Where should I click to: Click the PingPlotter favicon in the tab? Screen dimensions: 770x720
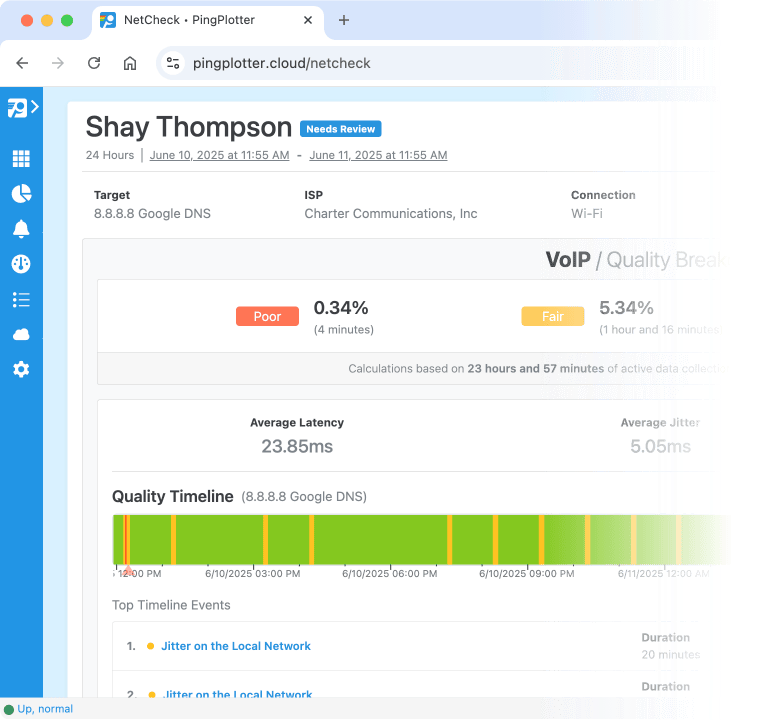108,20
